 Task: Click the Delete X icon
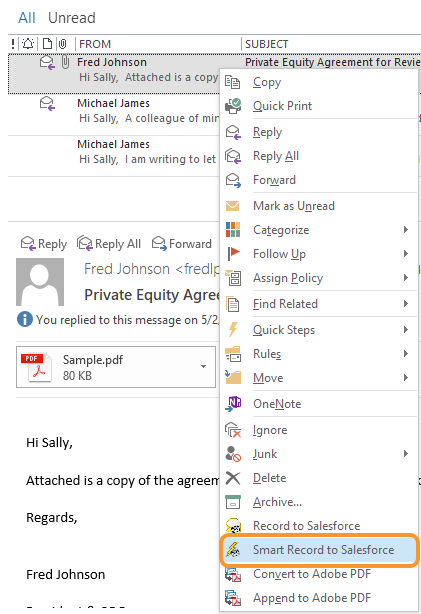coord(233,478)
